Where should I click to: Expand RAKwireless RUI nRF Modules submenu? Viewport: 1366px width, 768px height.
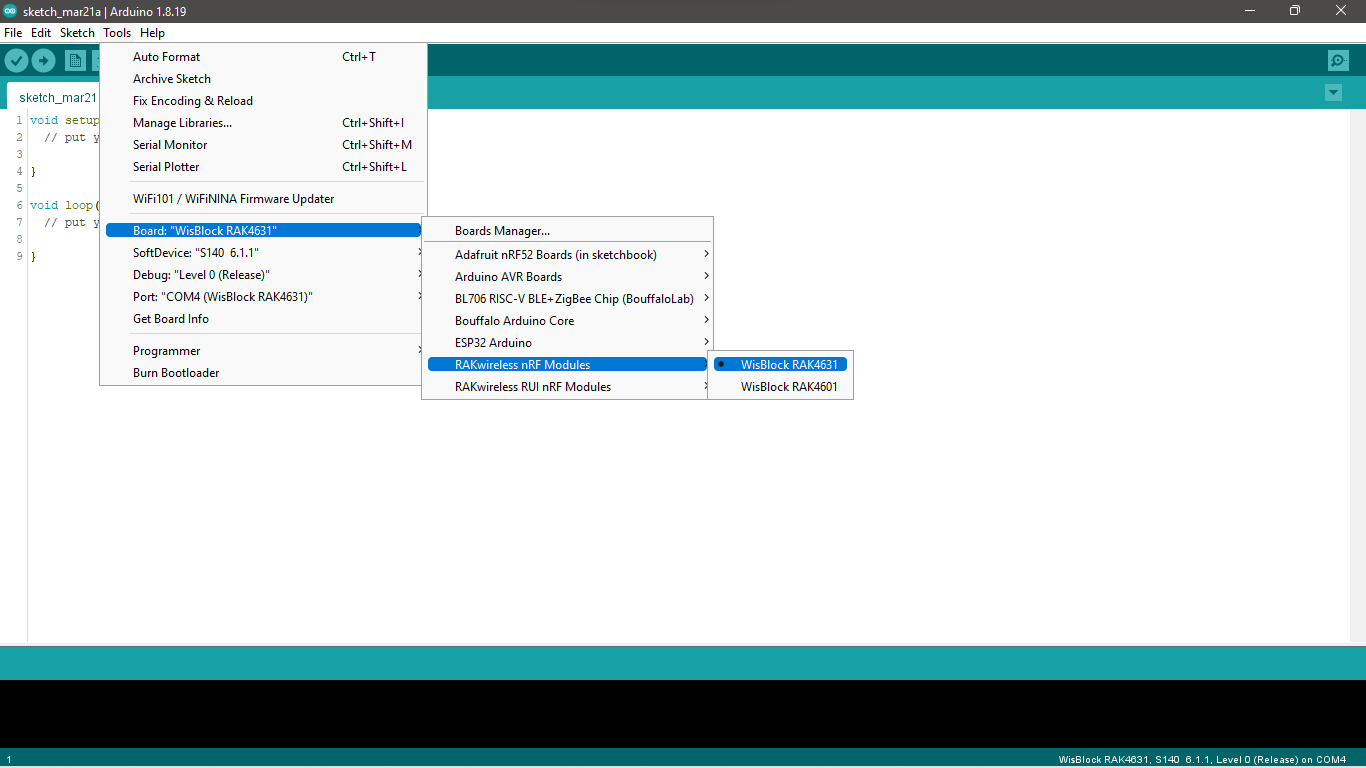pos(567,387)
